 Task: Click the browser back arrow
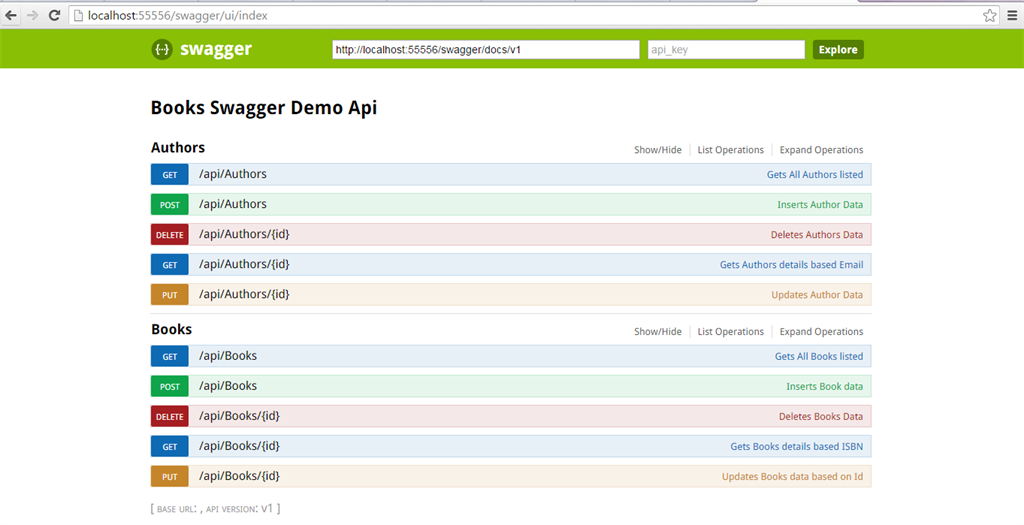tap(11, 16)
